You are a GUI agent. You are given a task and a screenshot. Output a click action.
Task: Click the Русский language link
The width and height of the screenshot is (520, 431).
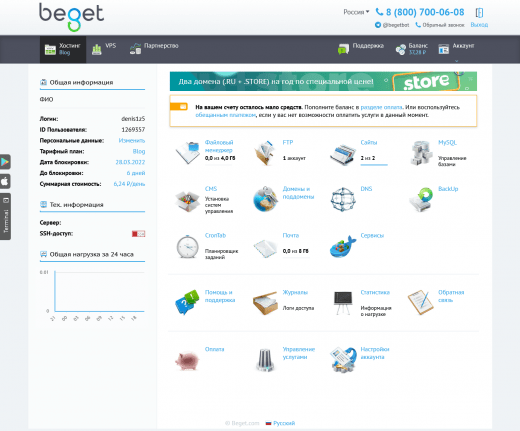284,423
